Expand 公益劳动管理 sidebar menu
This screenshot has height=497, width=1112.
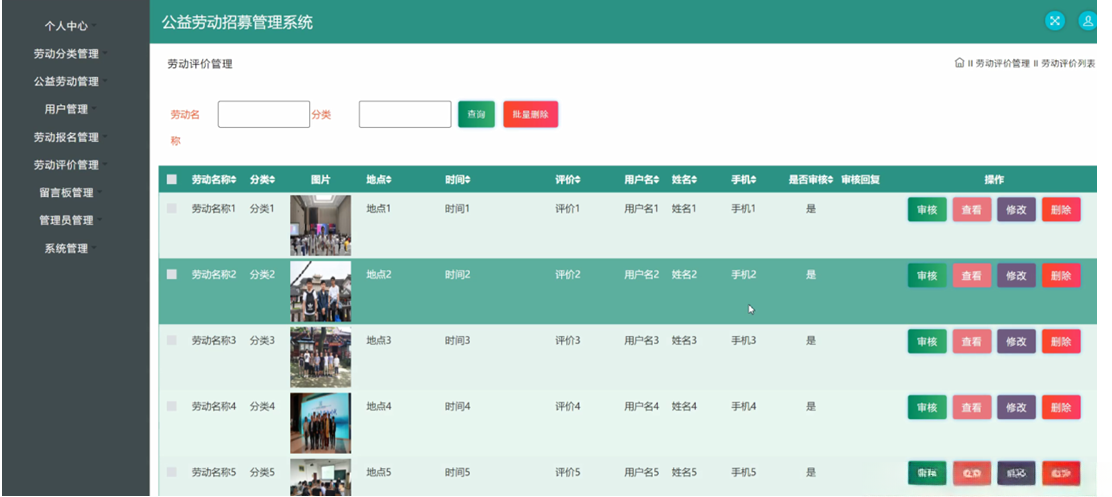(70, 82)
